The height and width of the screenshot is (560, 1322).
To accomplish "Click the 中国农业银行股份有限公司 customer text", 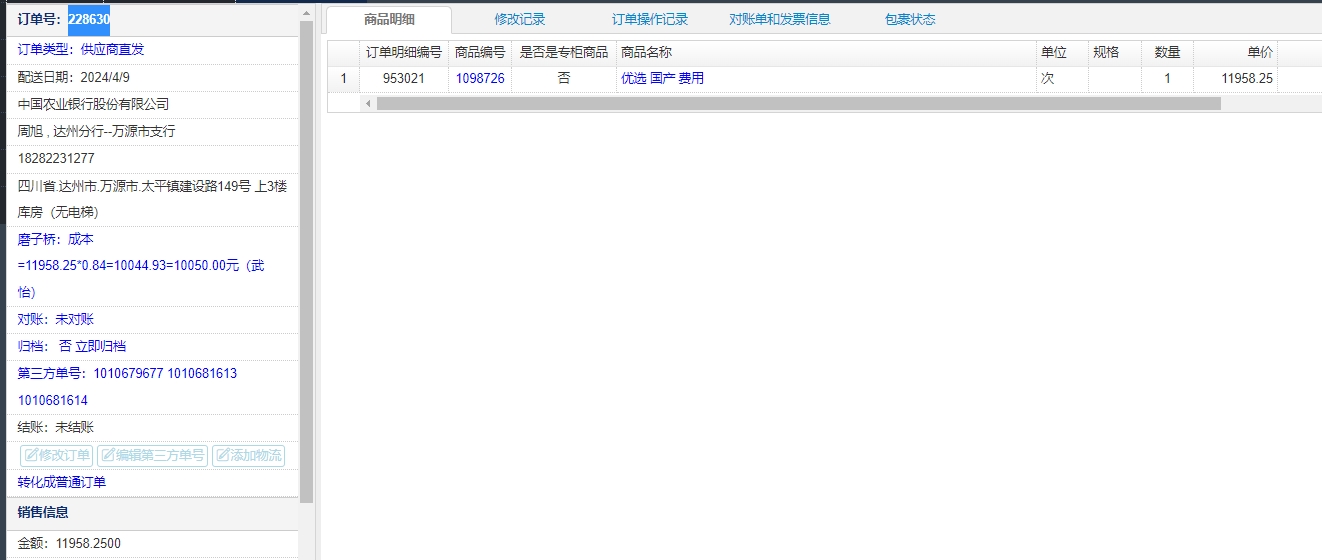I will pyautogui.click(x=93, y=104).
